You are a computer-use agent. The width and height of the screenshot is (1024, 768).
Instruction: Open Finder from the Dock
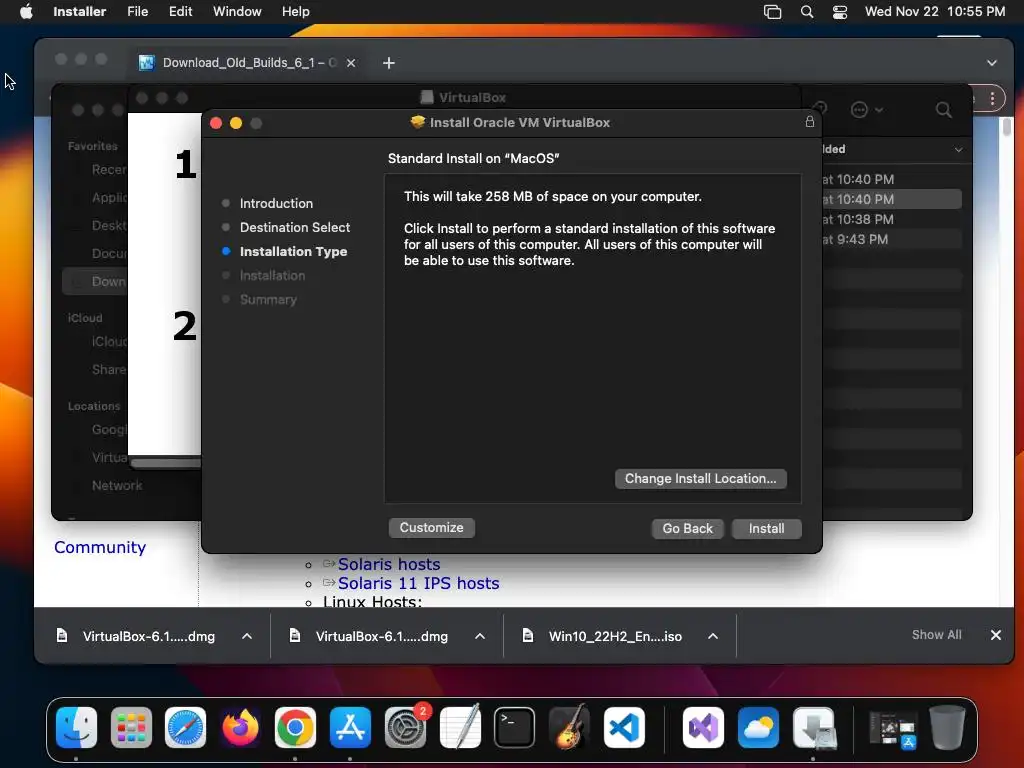[76, 727]
